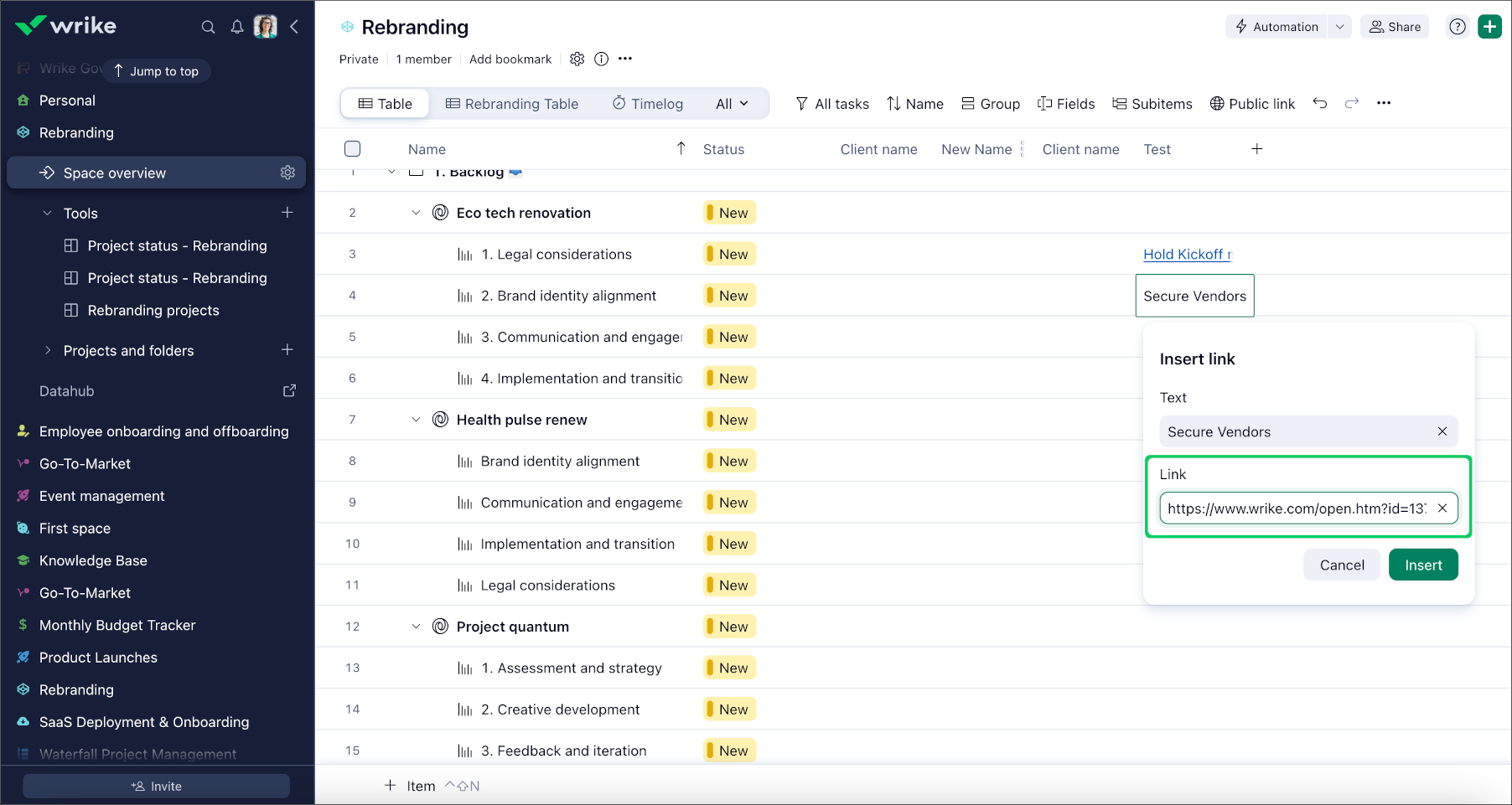Open Space overview settings gear
Image resolution: width=1512 pixels, height=805 pixels.
point(287,173)
